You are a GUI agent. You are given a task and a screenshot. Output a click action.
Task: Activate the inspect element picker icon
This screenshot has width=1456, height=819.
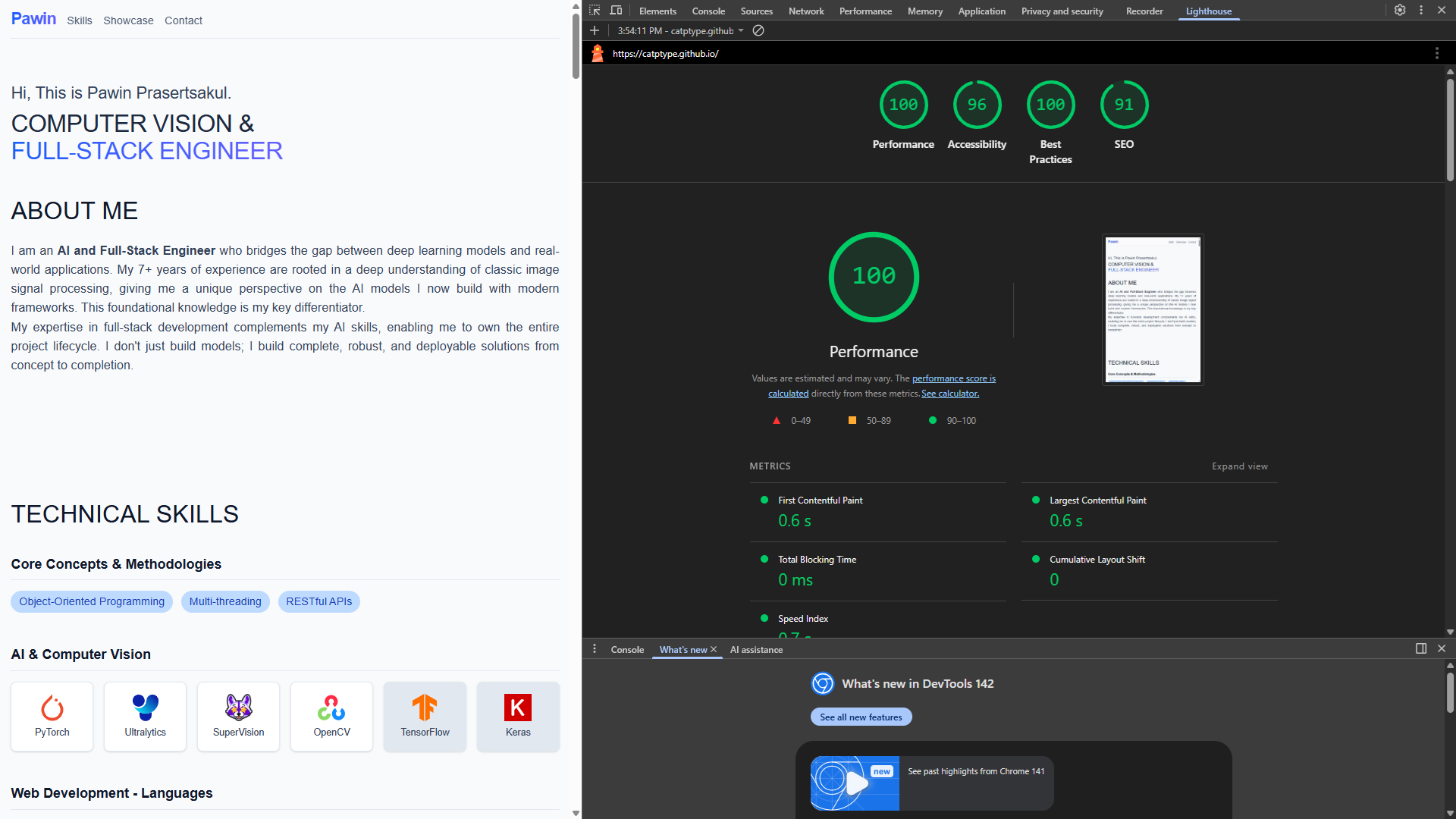595,11
